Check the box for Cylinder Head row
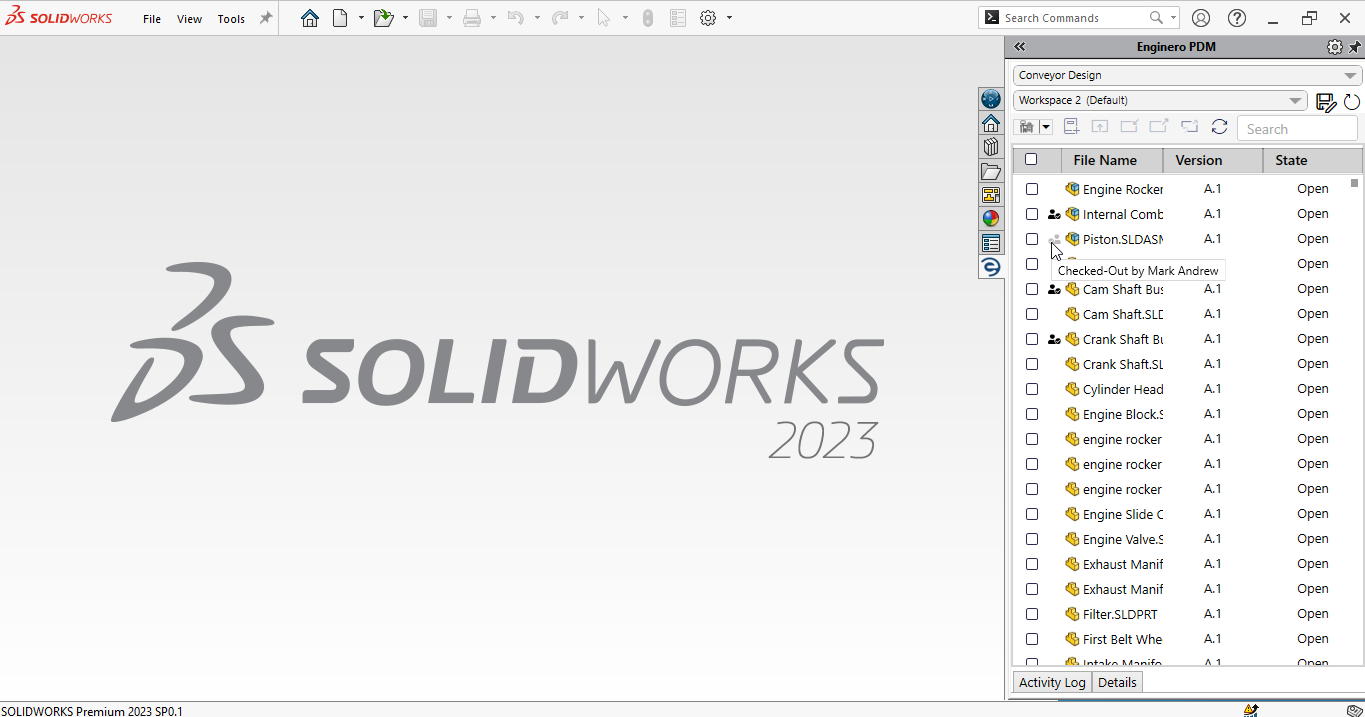The width and height of the screenshot is (1365, 717). (1032, 389)
